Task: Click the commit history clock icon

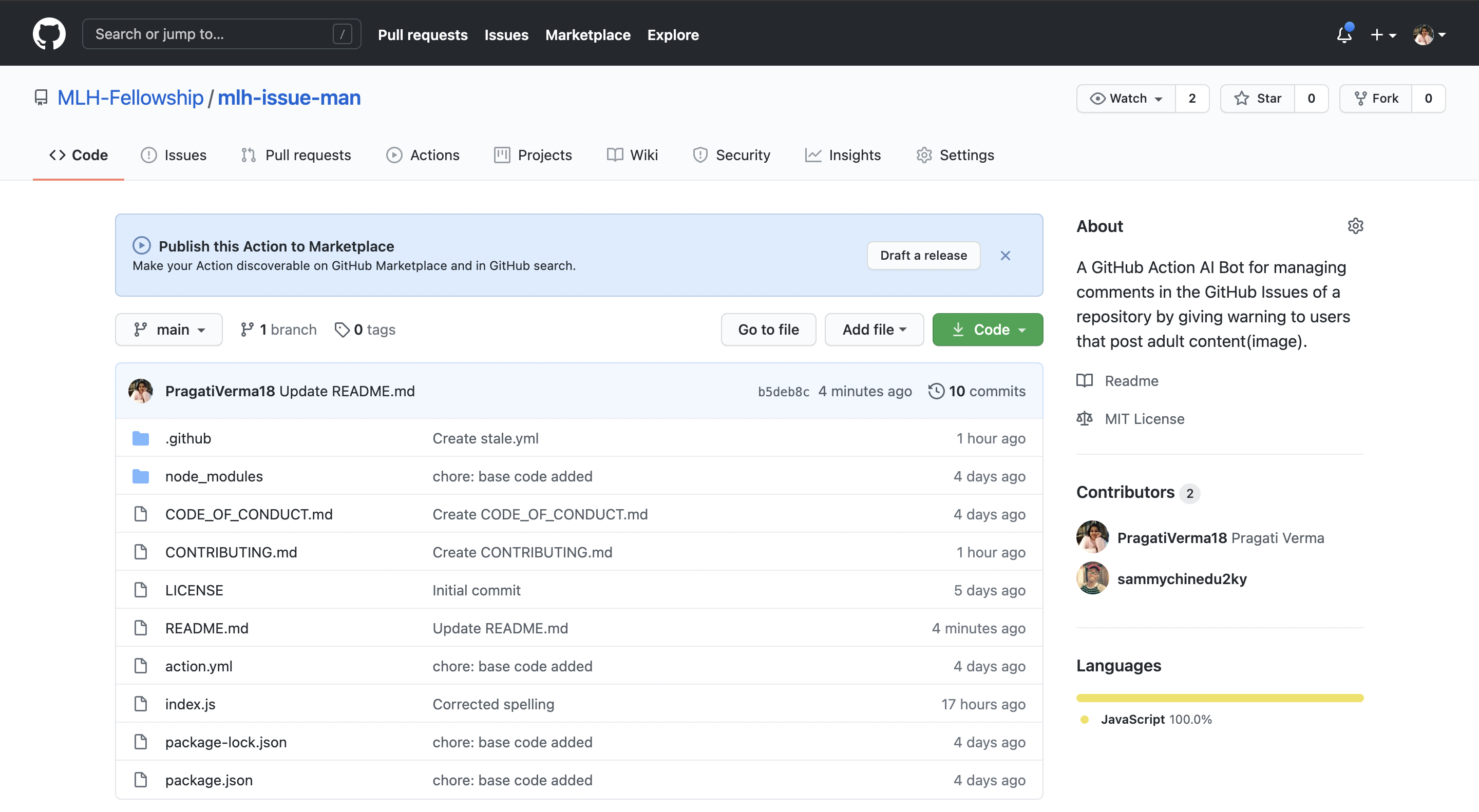Action: pyautogui.click(x=936, y=391)
